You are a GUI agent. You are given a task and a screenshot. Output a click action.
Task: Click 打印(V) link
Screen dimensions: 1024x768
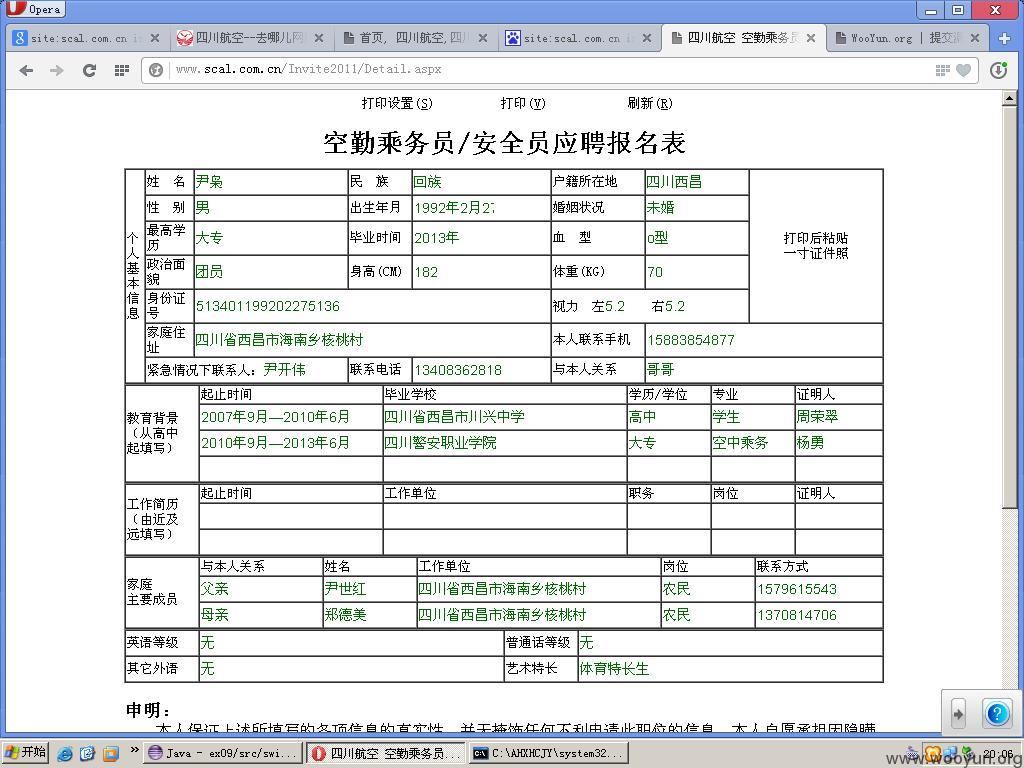click(x=522, y=103)
